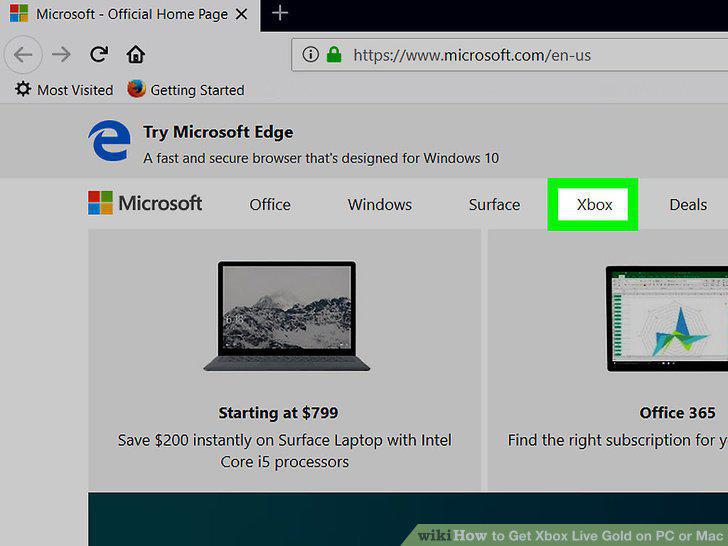
Task: Click the Starting at $799 heading
Action: coord(279,413)
